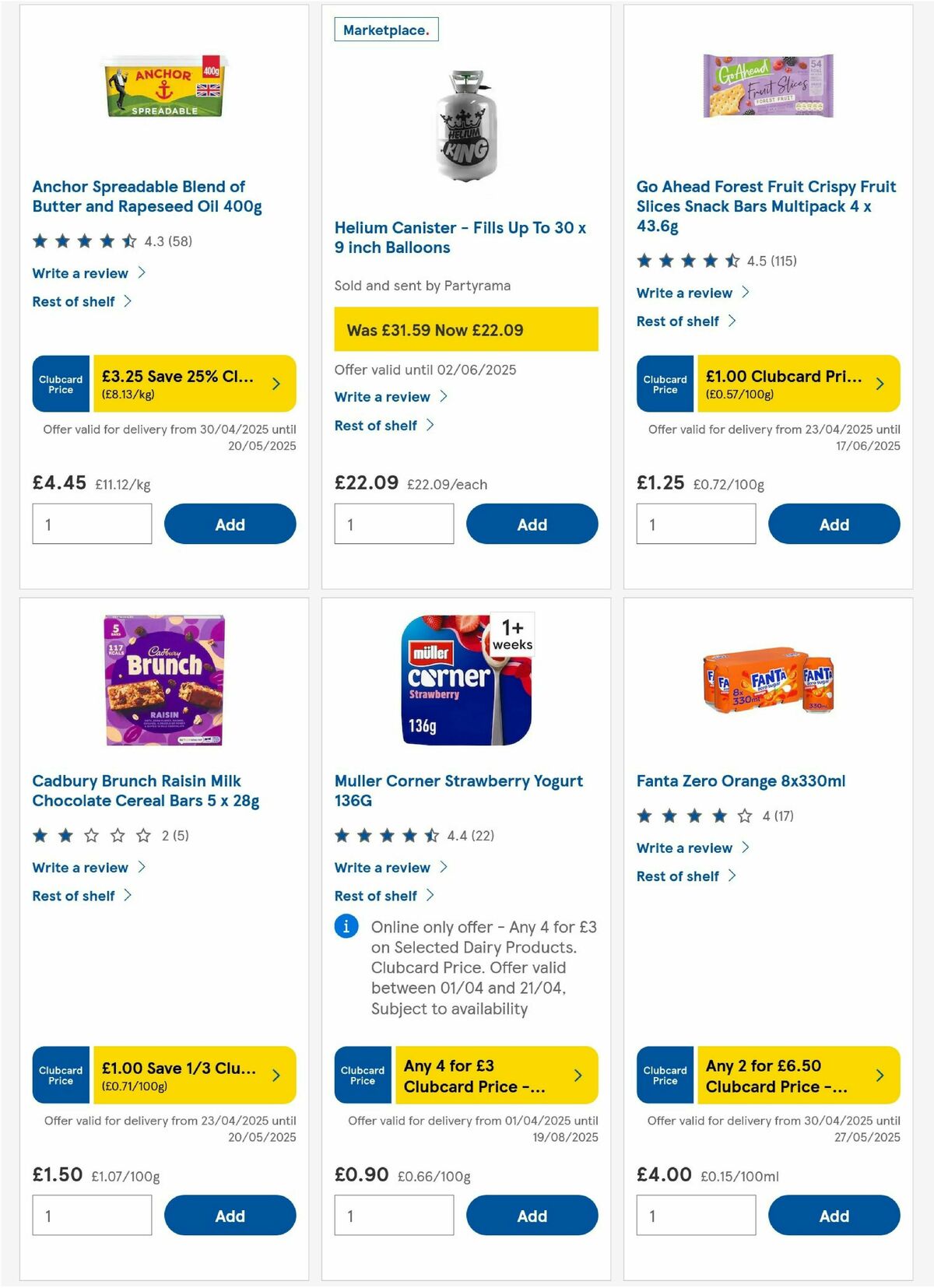Select the Clubcard Price badge on Anchor Spreadable
934x1288 pixels.
tap(60, 383)
